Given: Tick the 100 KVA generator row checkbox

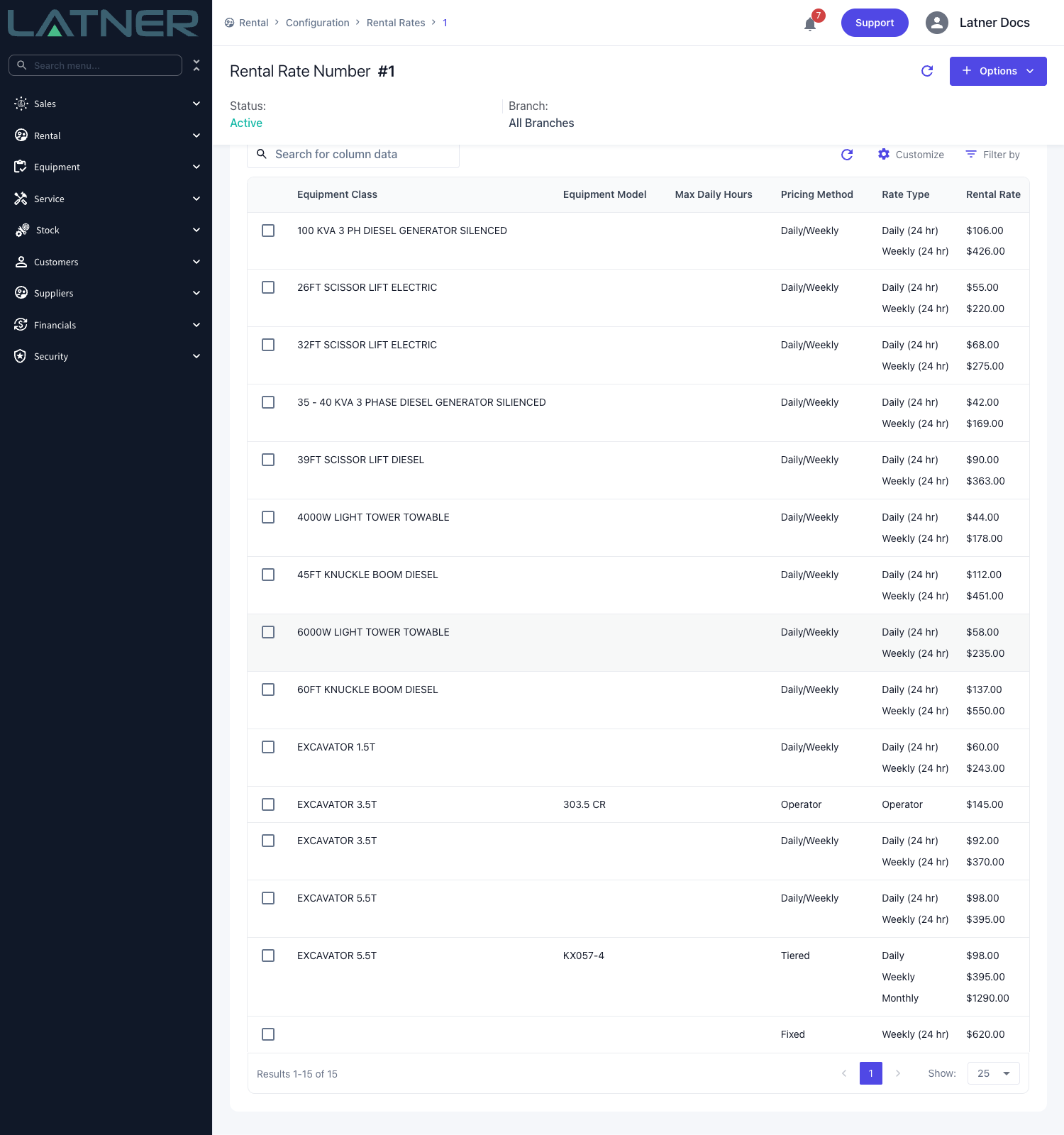Looking at the screenshot, I should [268, 231].
